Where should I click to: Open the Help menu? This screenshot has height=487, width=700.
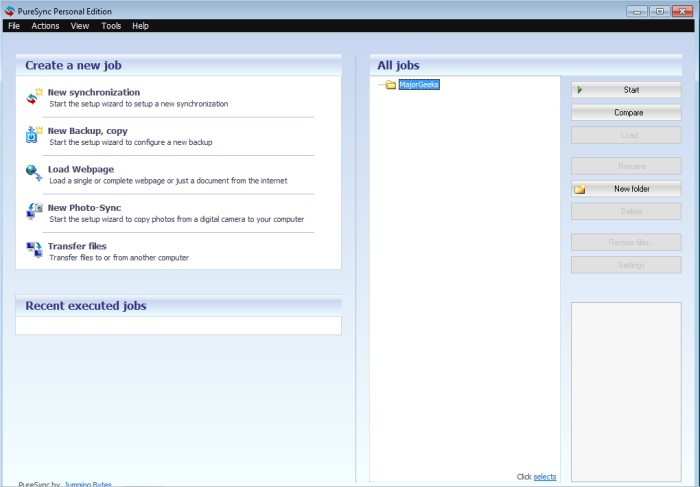point(140,26)
